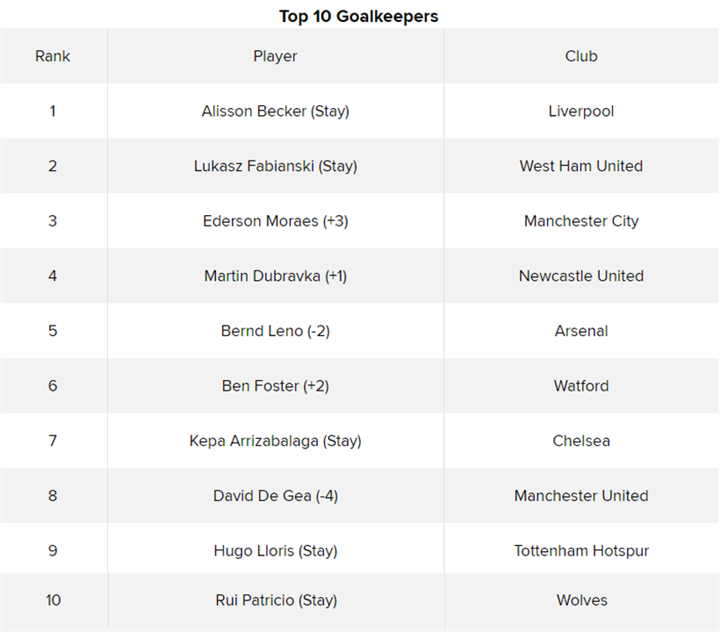Click Rui Patricio (Stay) entry
This screenshot has width=720, height=632.
275,600
